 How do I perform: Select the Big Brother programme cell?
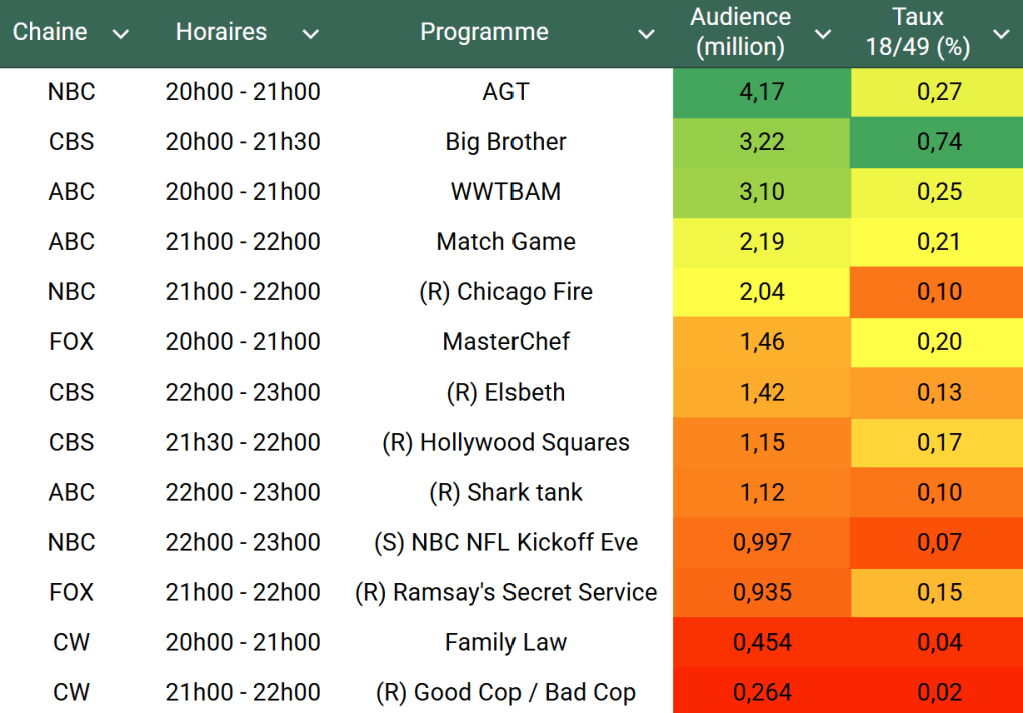point(506,142)
